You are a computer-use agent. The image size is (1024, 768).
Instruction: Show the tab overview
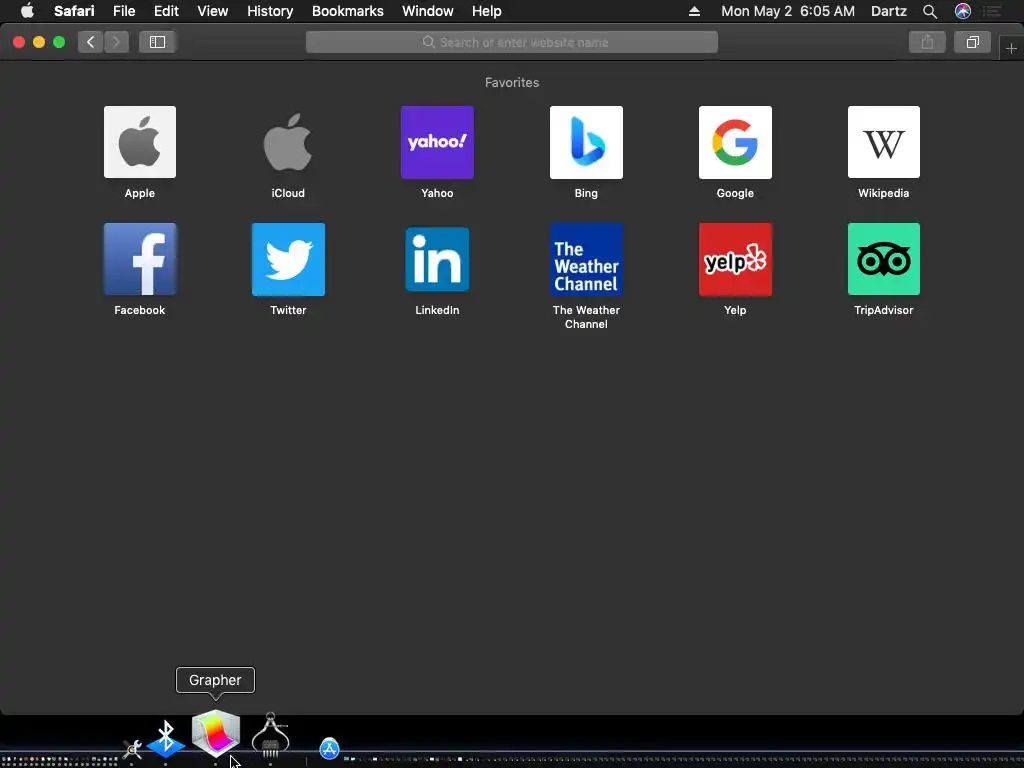pos(972,42)
